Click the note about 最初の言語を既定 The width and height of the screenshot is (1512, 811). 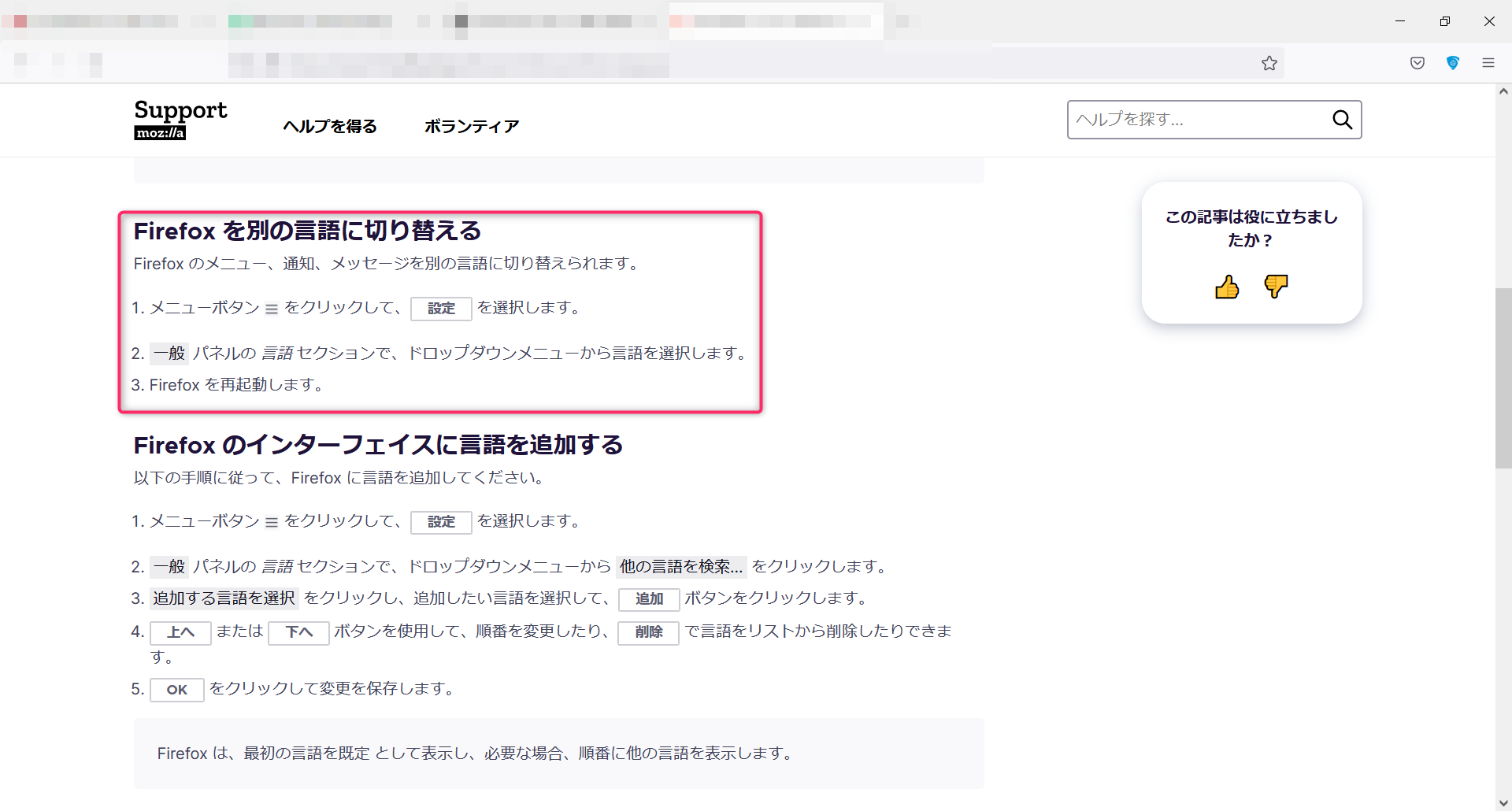pos(558,754)
